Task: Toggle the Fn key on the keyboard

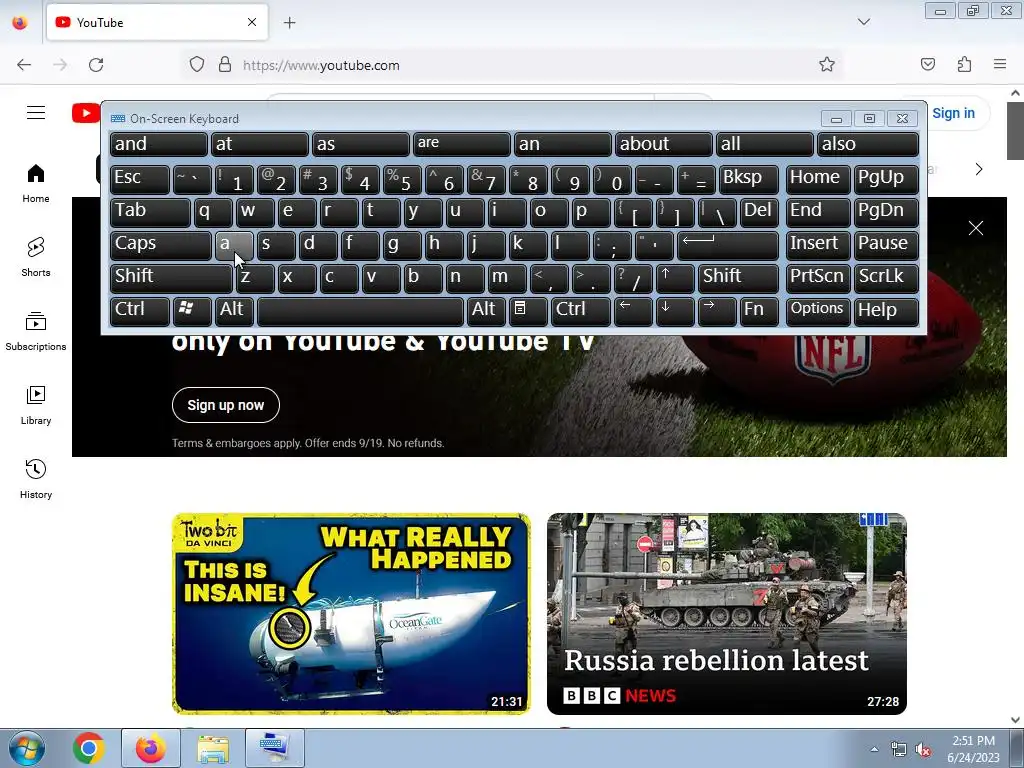Action: pos(758,310)
